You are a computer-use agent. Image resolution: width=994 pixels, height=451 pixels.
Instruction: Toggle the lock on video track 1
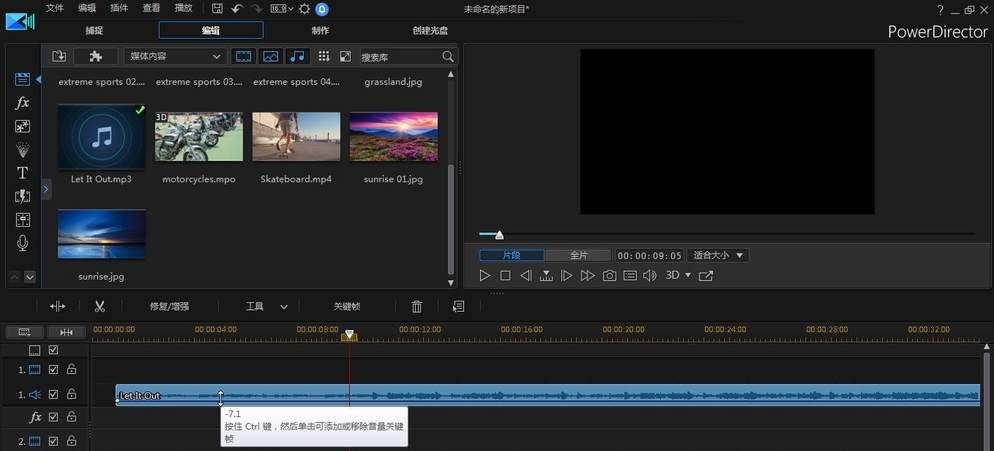click(x=72, y=370)
